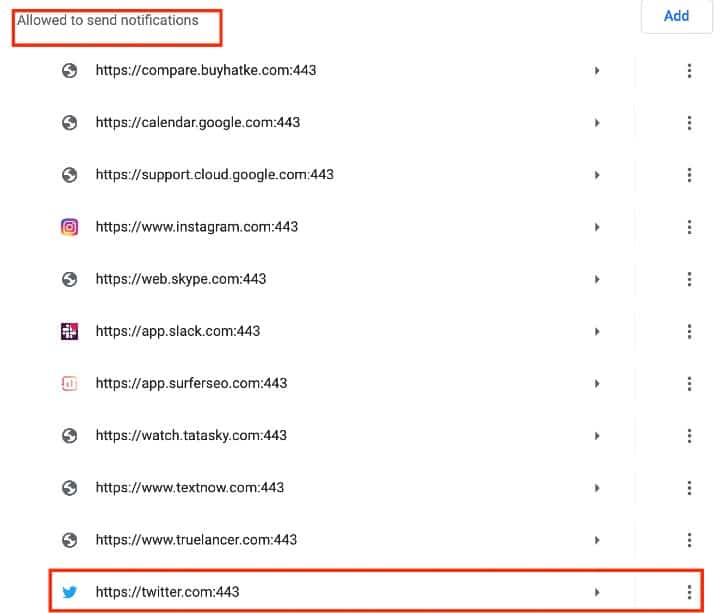Click the globe icon beside www.textnow.com
720x613 pixels.
(x=69, y=488)
